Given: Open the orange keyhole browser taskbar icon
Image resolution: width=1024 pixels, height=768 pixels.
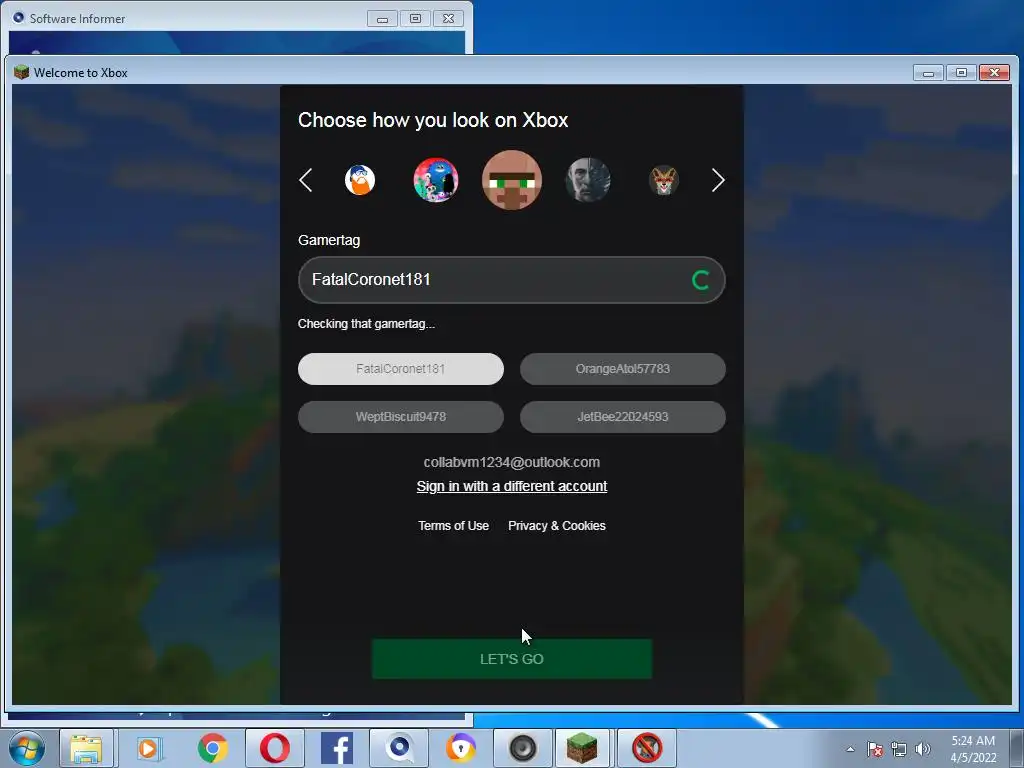Looking at the screenshot, I should pos(461,748).
